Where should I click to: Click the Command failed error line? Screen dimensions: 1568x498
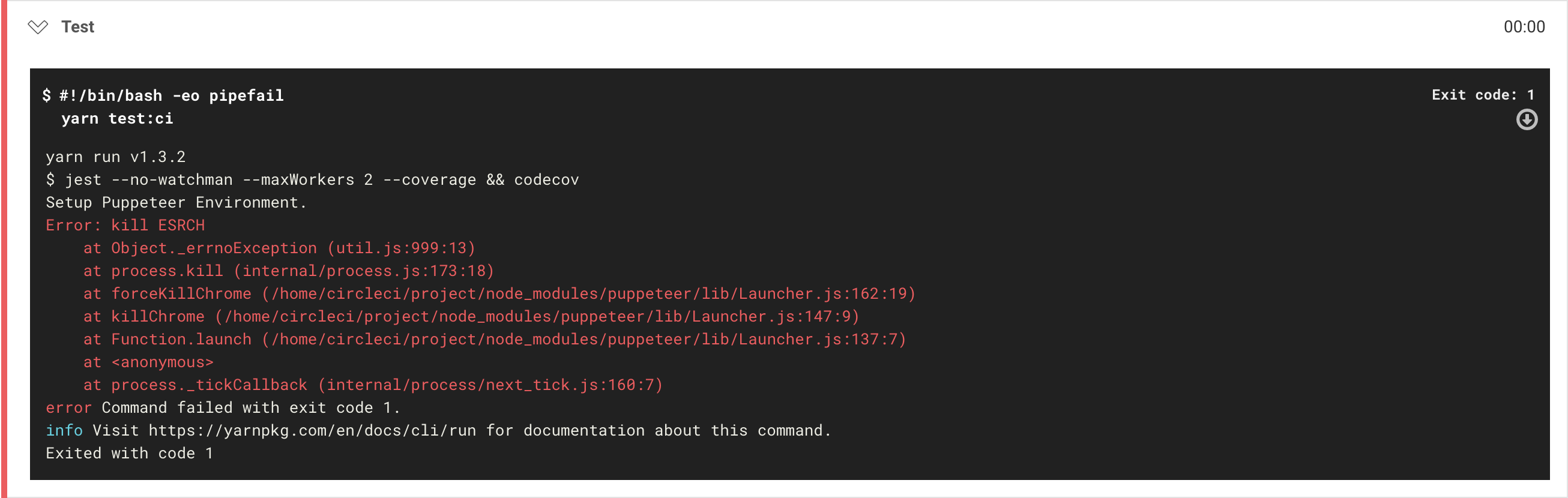[x=223, y=408]
